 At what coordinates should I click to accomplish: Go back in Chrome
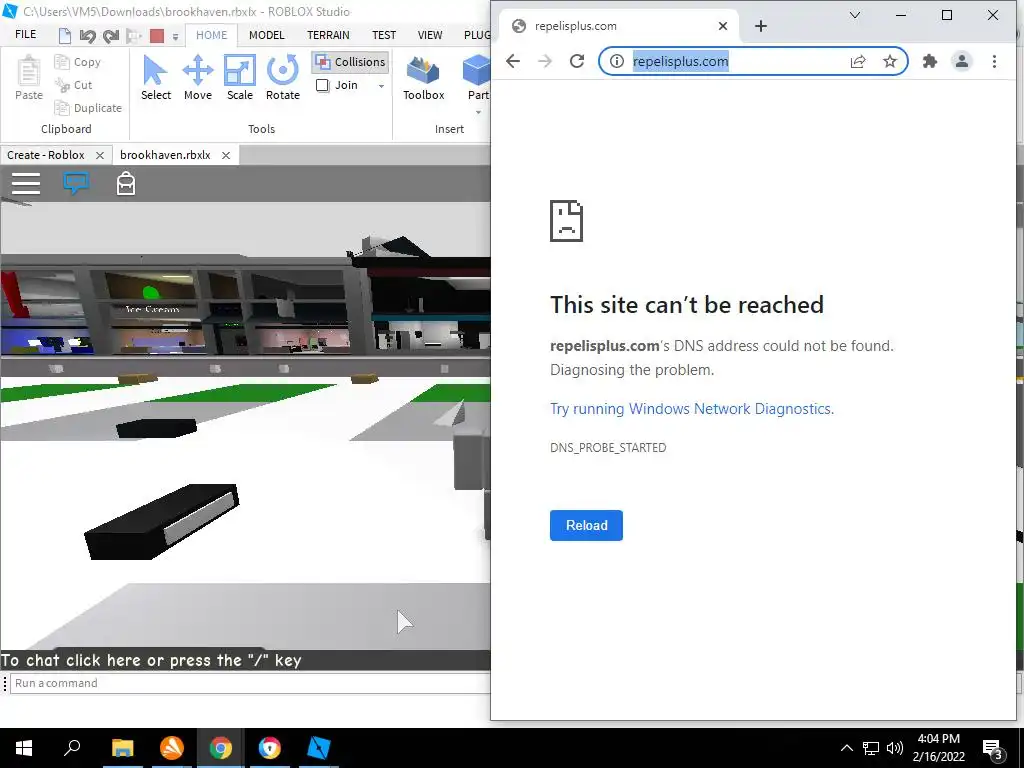(513, 61)
